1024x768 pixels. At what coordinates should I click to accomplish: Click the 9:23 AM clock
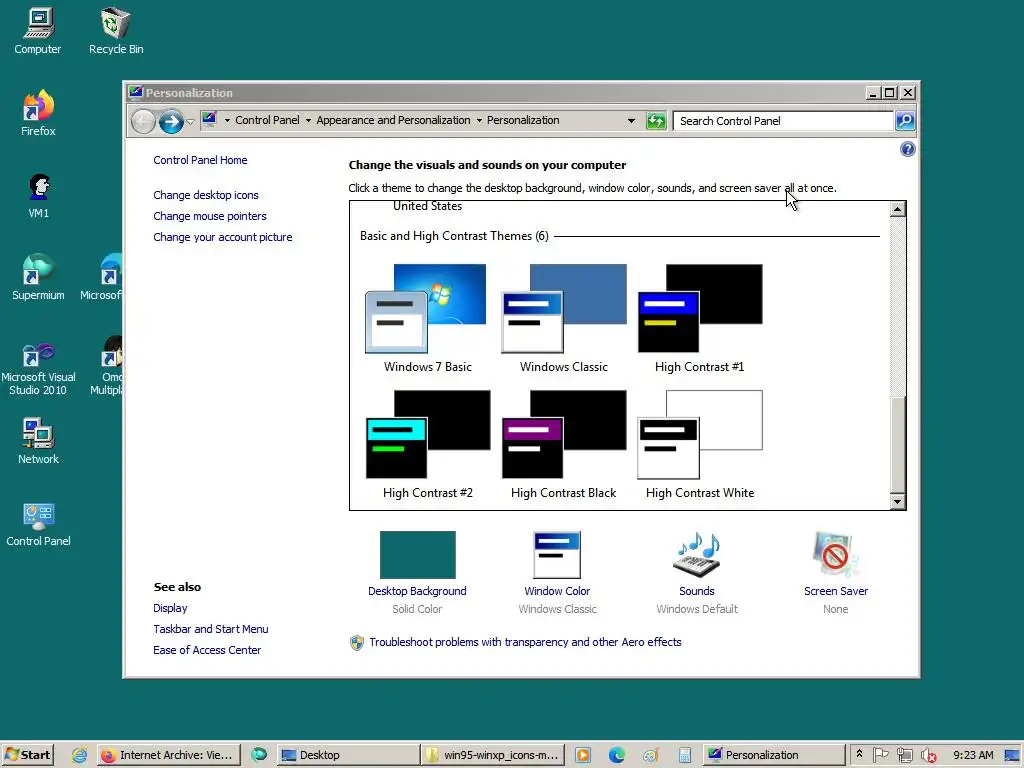point(973,755)
